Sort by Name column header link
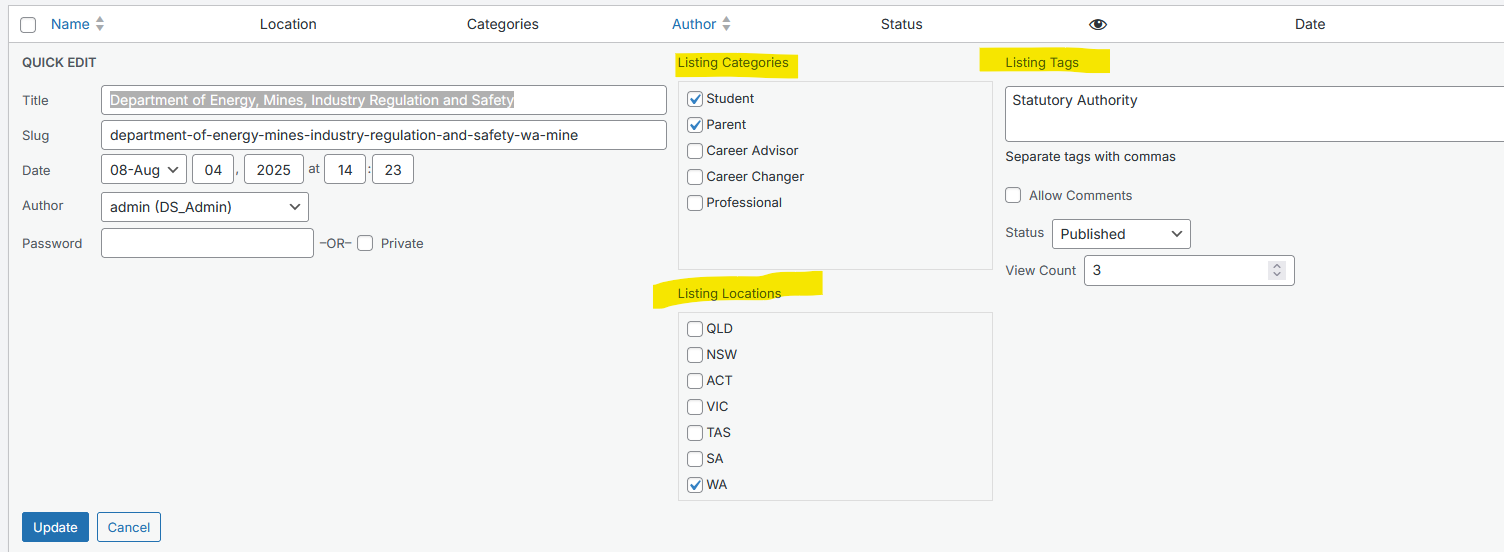The width and height of the screenshot is (1504, 552). click(x=70, y=24)
